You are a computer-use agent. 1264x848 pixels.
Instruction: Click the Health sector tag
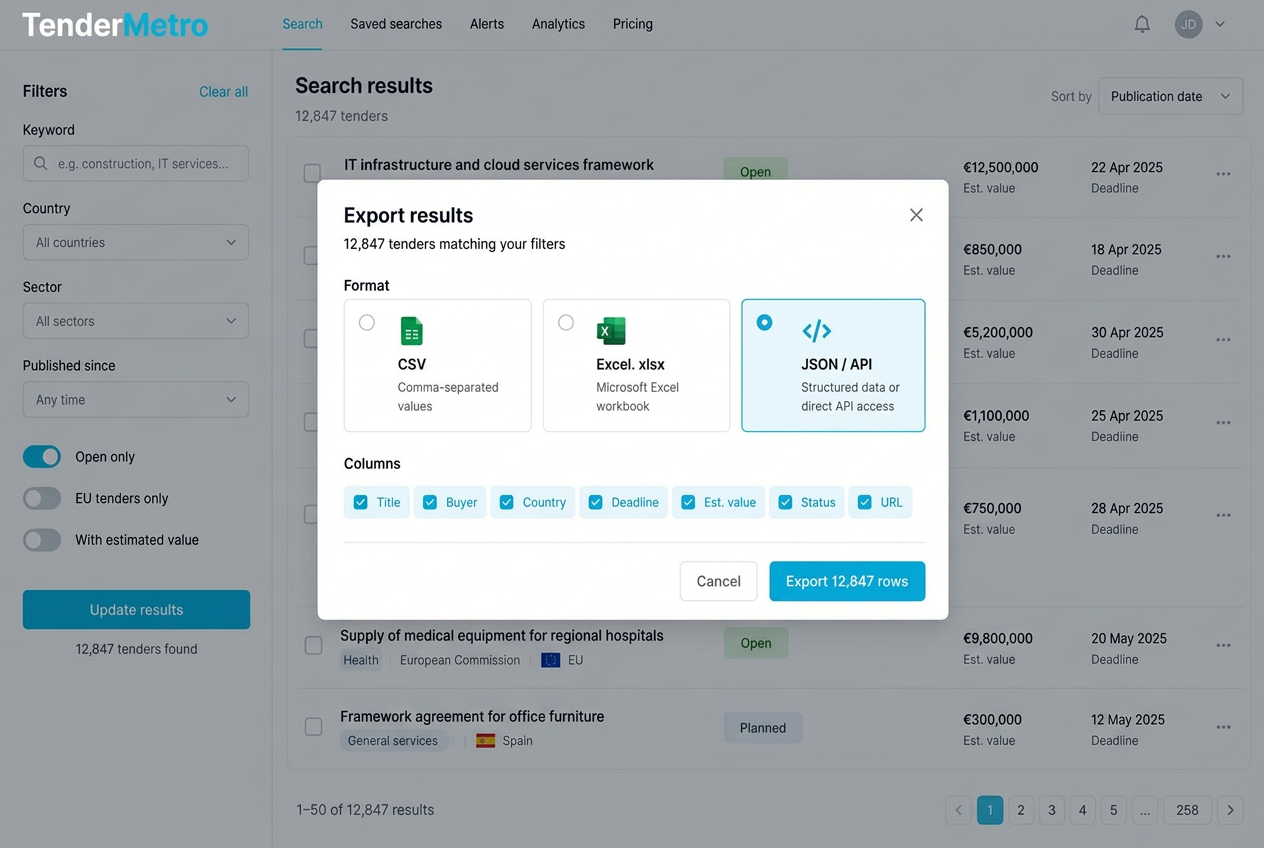tap(361, 660)
